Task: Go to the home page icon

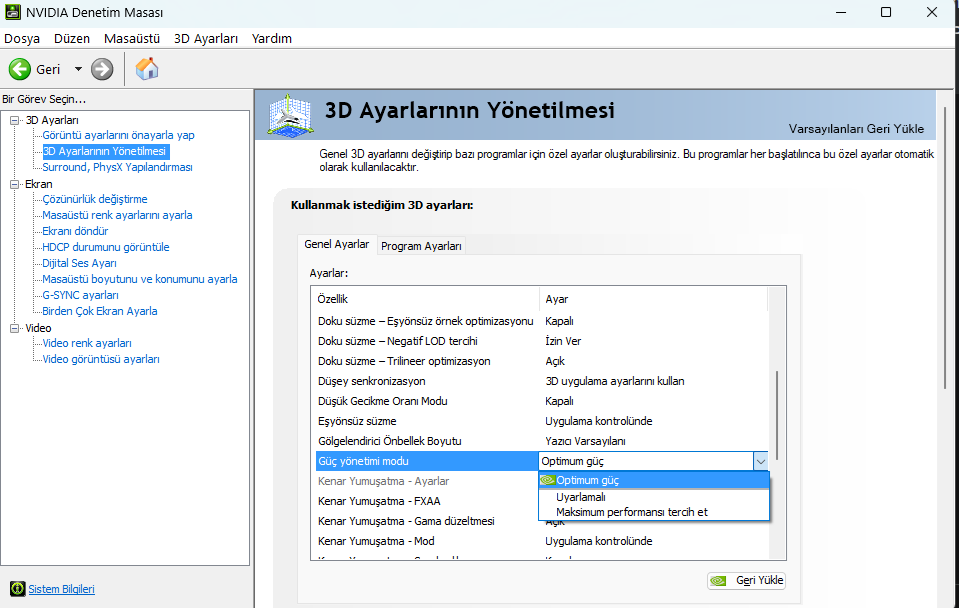Action: (147, 69)
